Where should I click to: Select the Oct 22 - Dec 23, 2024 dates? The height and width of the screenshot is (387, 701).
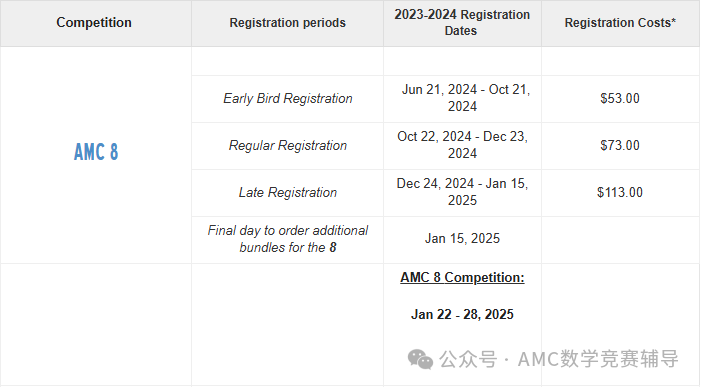462,145
